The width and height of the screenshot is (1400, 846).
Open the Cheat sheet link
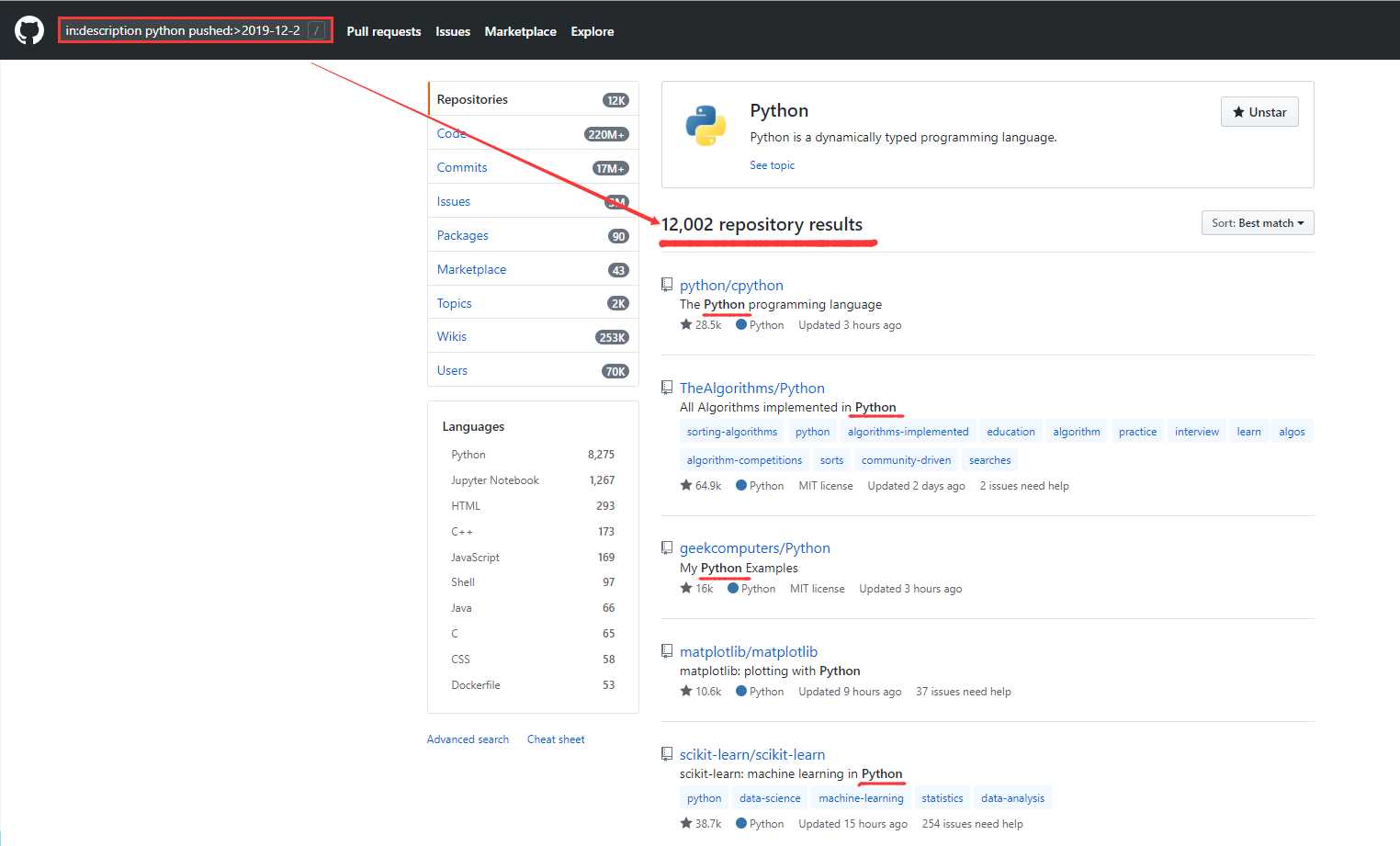click(556, 739)
